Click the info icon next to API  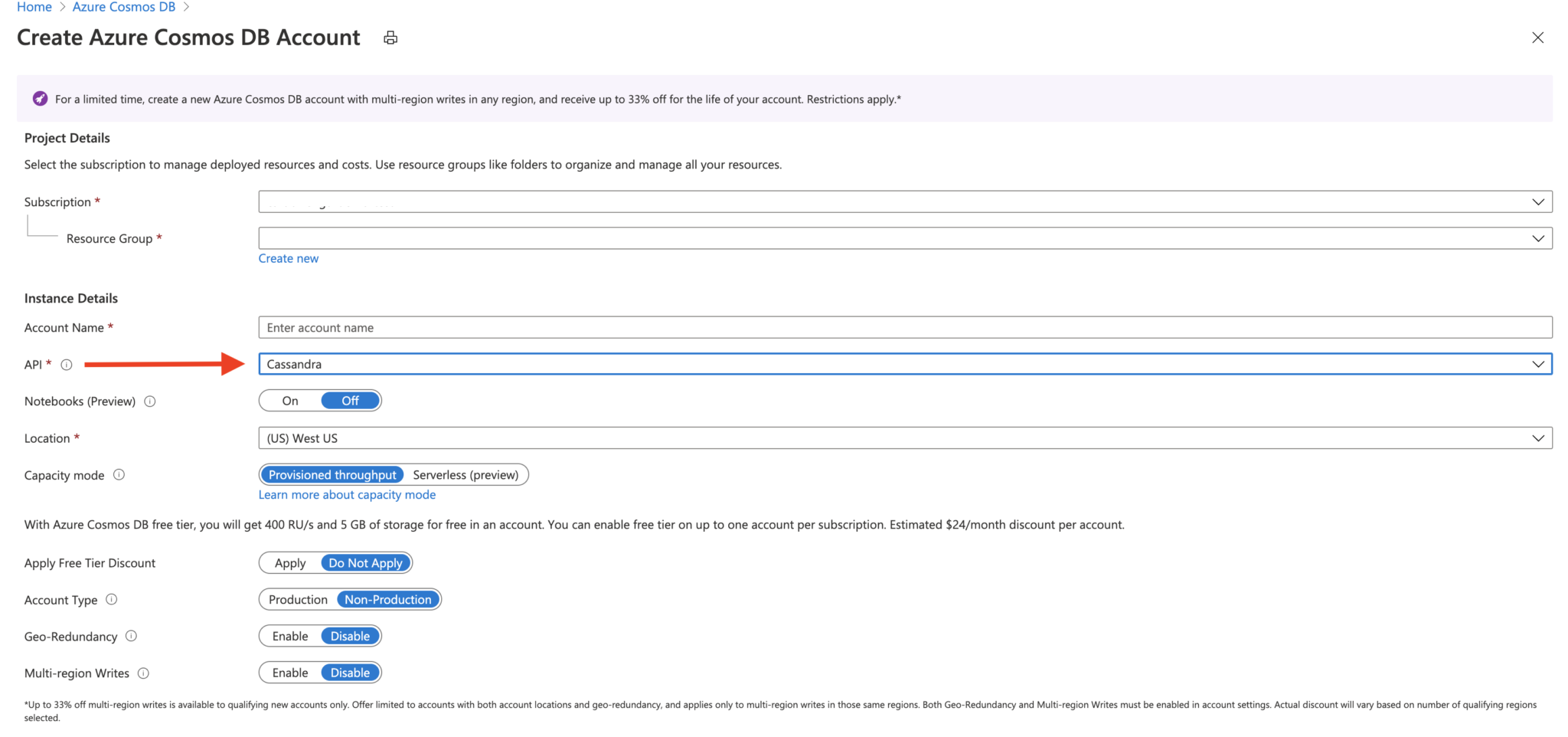[67, 365]
